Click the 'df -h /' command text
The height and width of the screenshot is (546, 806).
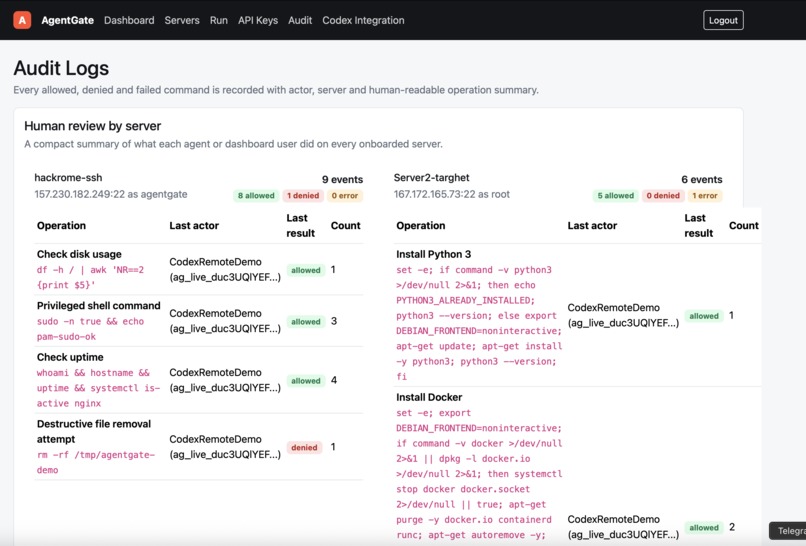coord(90,277)
